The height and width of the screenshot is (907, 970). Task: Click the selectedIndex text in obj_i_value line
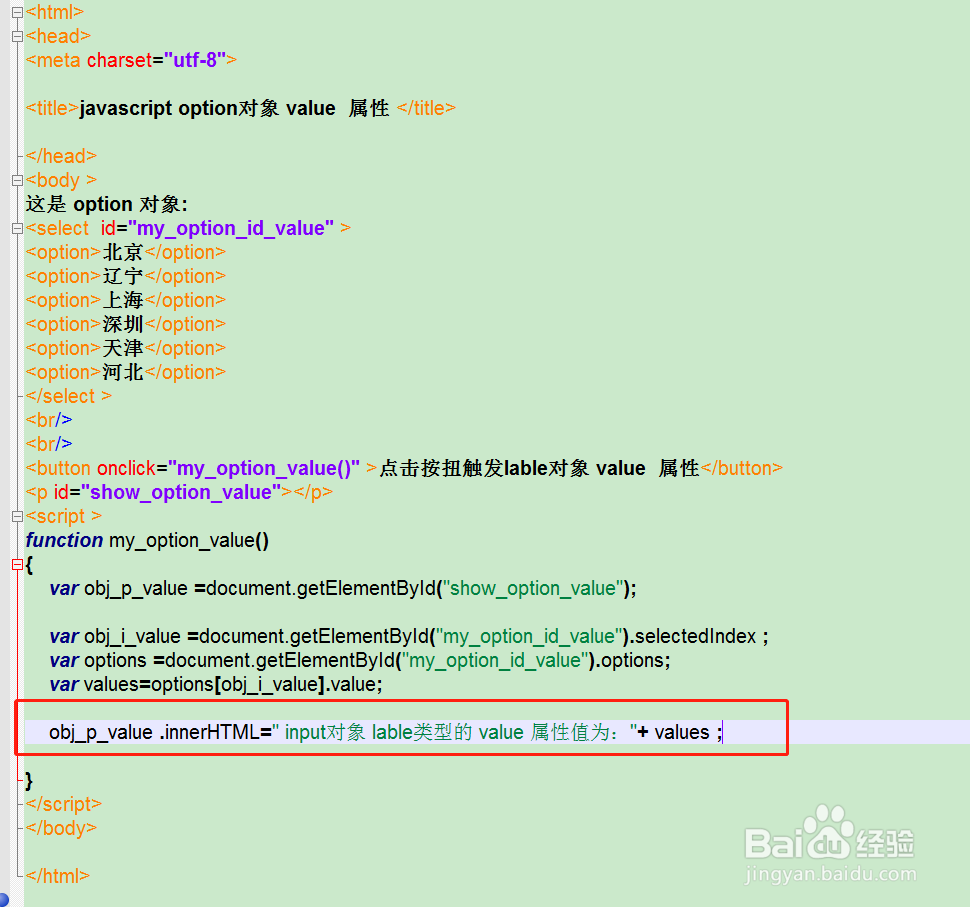point(695,637)
